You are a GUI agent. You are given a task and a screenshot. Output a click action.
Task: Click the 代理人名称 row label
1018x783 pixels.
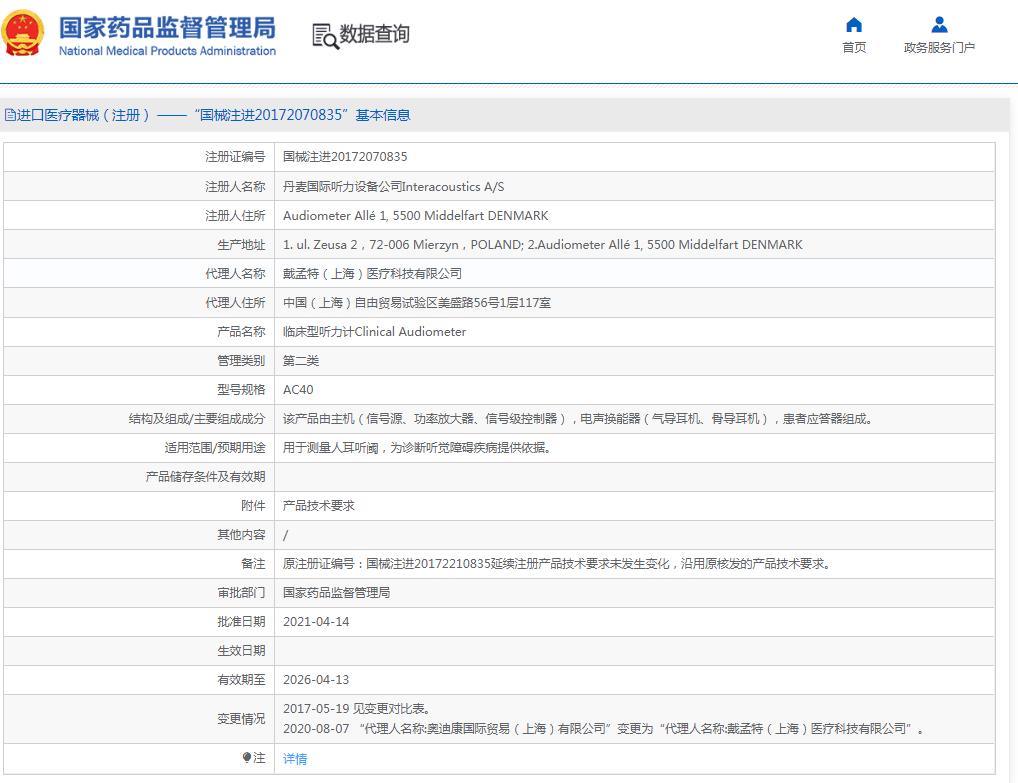[235, 273]
